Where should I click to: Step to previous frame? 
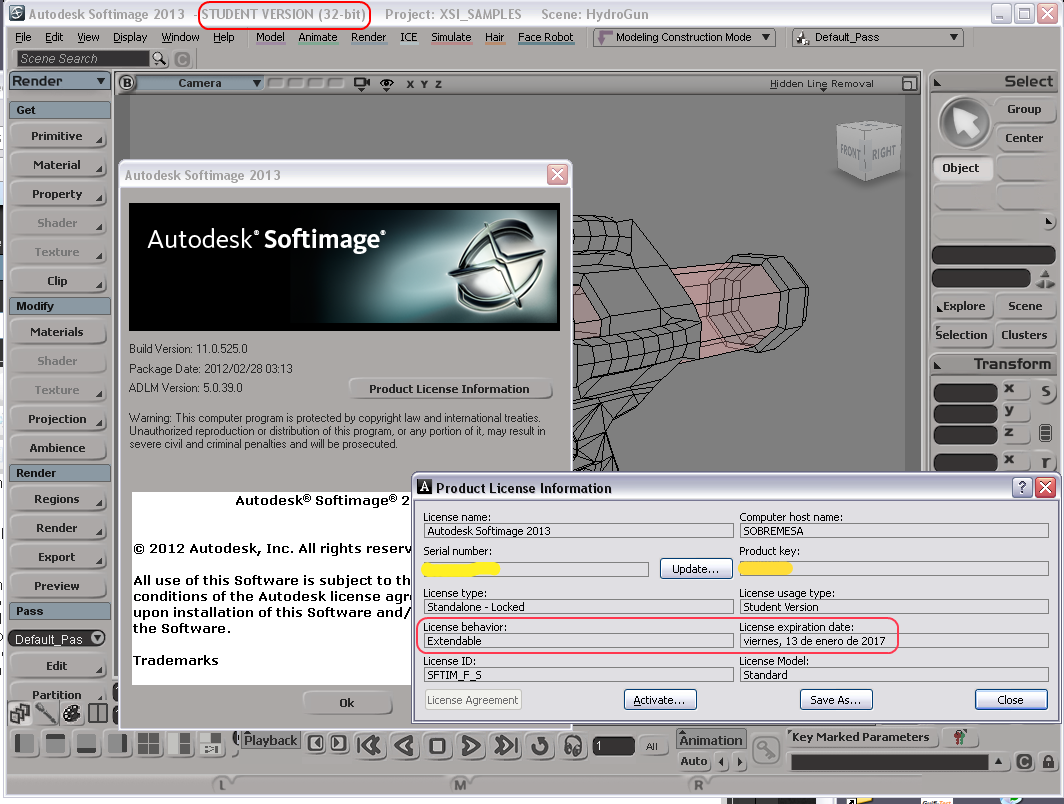click(x=316, y=744)
